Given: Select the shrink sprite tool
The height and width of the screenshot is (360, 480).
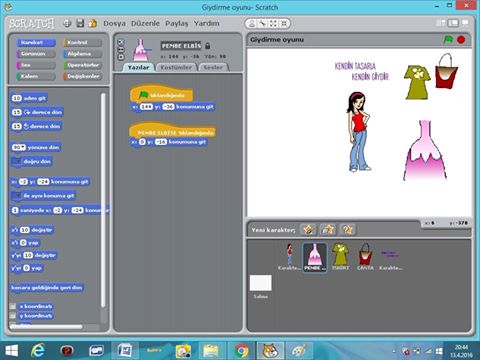Looking at the screenshot, I should [284, 23].
